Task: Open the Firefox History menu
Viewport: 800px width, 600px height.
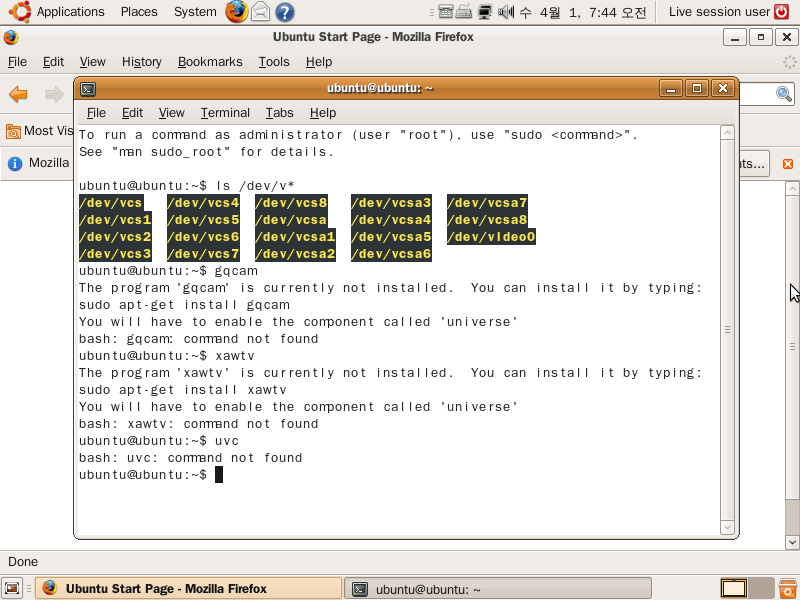Action: point(142,62)
